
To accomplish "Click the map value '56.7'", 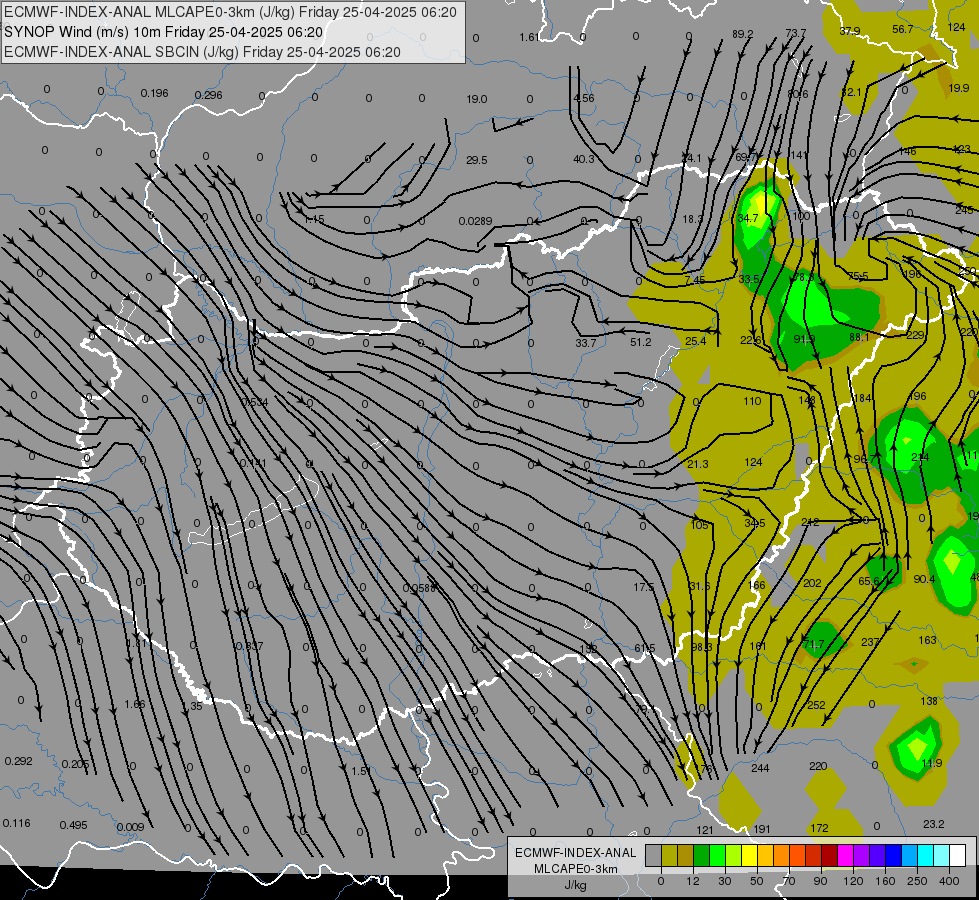I will [903, 29].
